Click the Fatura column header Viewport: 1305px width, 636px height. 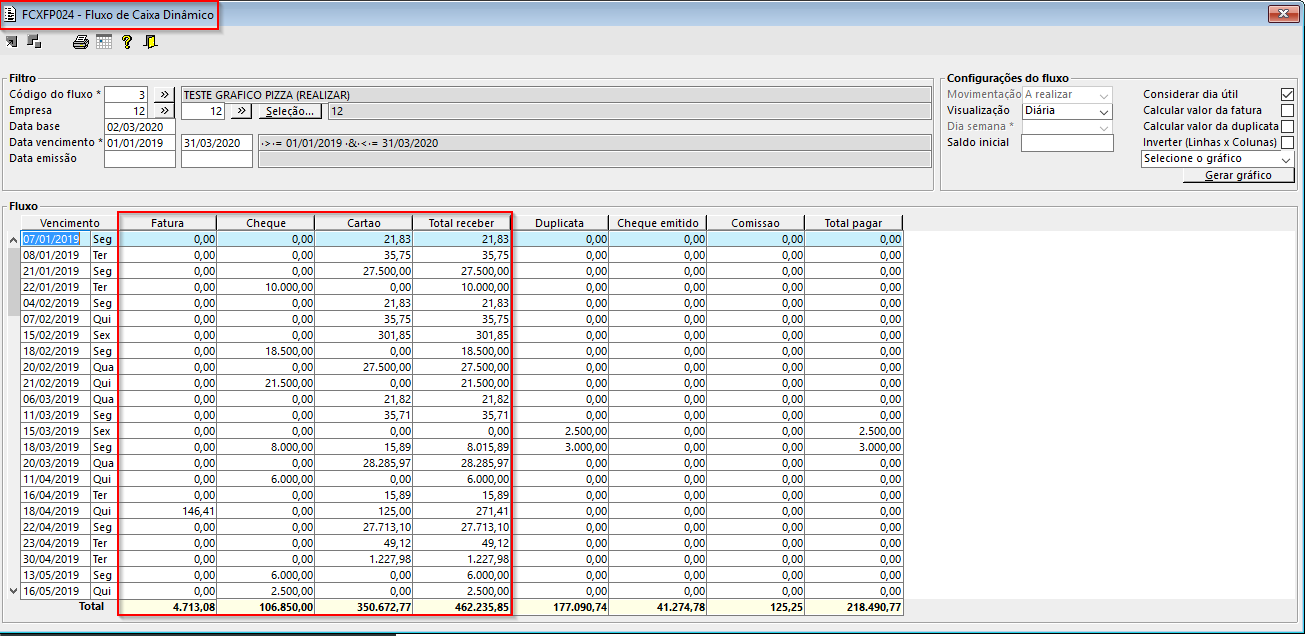pyautogui.click(x=167, y=223)
